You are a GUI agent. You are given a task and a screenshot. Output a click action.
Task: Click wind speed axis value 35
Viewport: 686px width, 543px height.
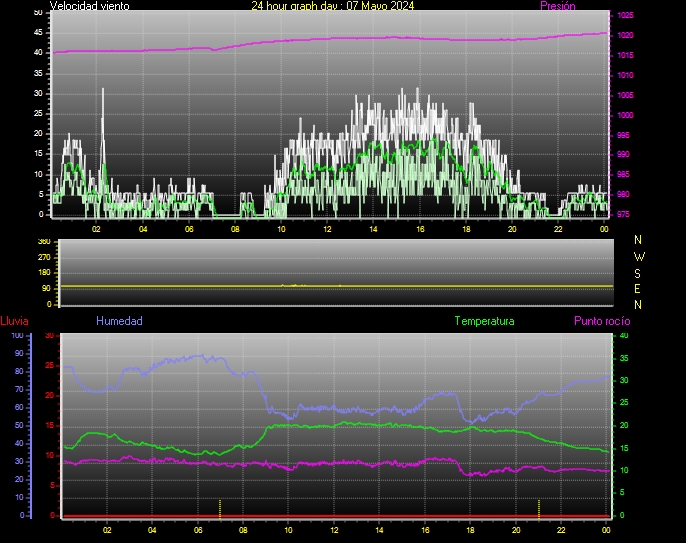click(38, 73)
